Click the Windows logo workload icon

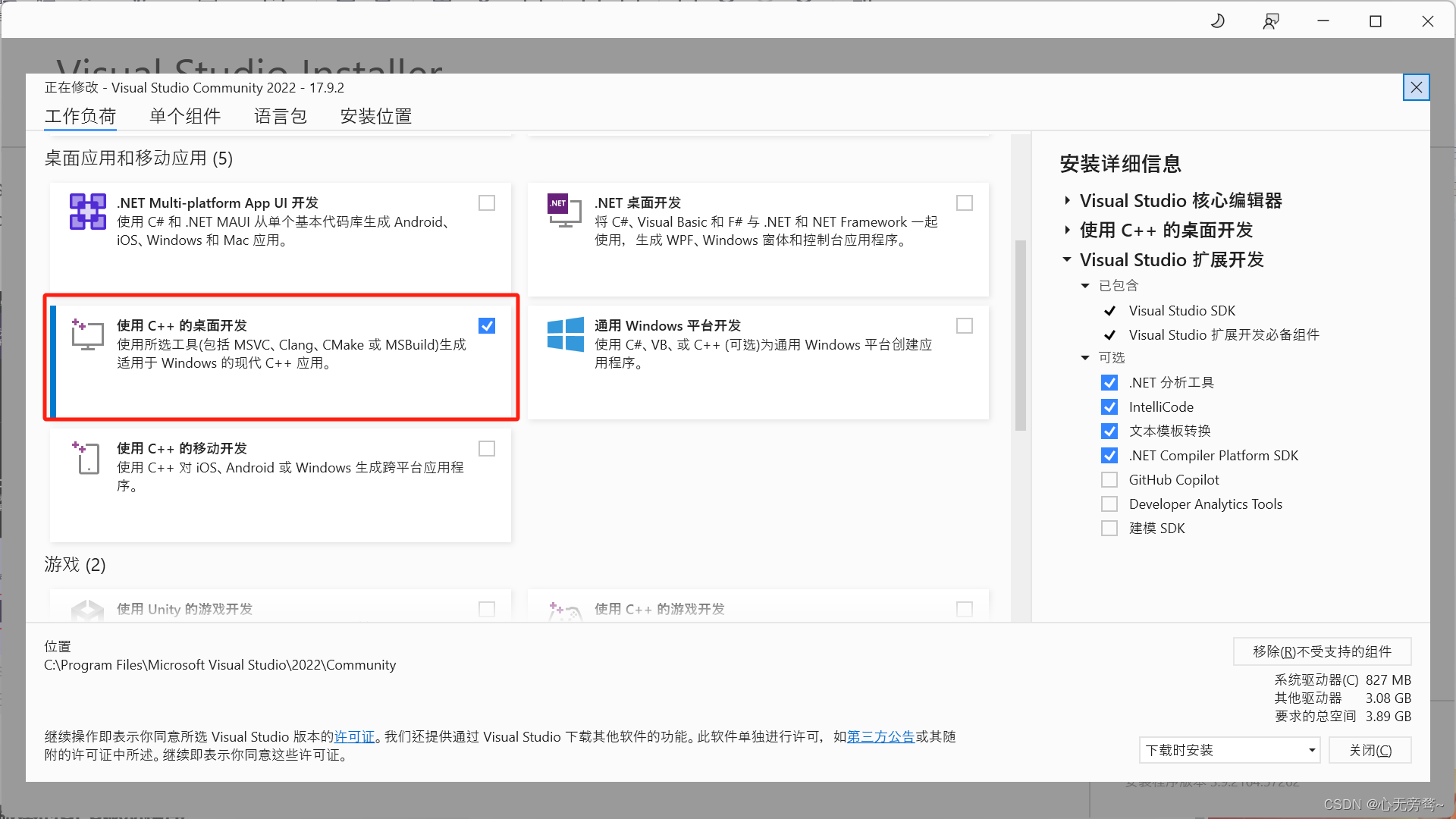566,334
